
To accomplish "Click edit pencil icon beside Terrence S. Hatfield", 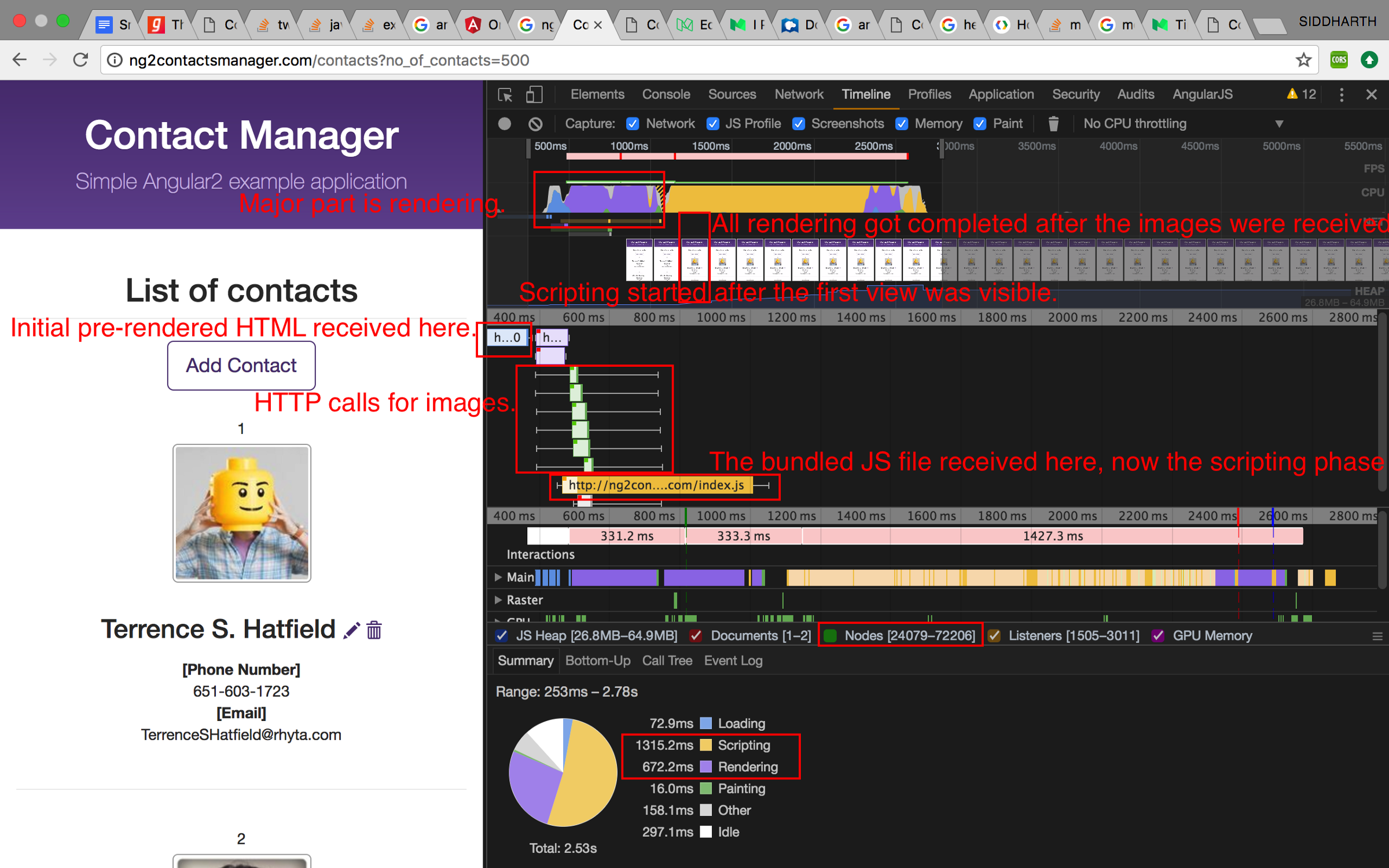I will click(x=351, y=630).
